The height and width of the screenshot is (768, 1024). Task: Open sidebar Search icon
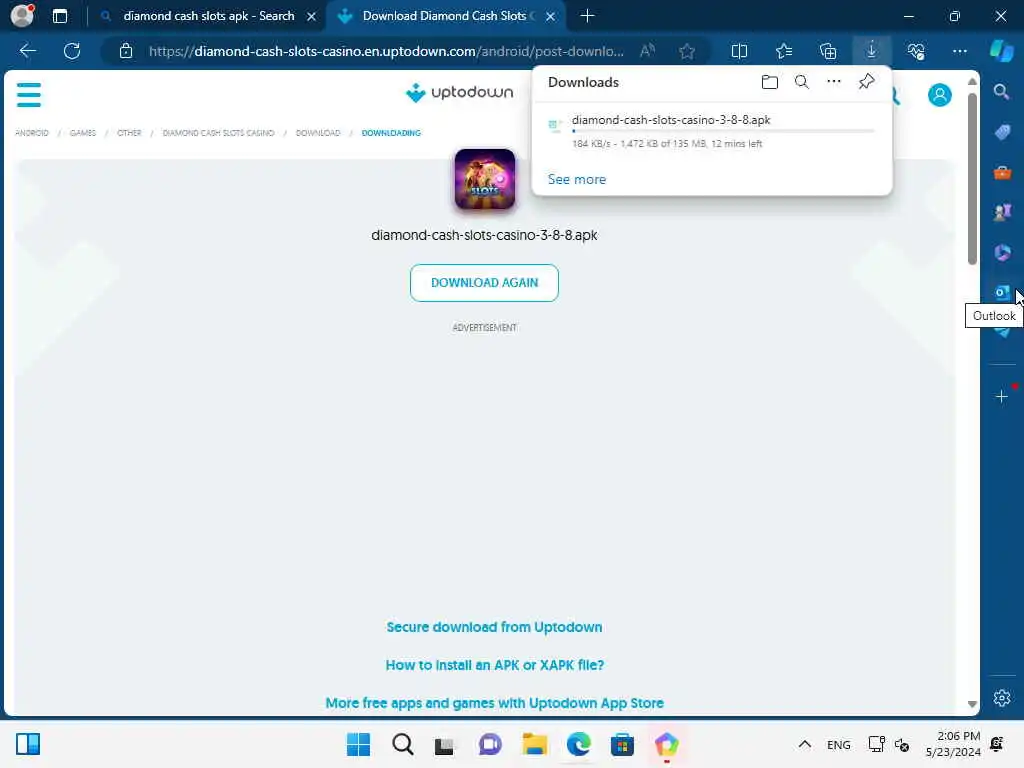click(x=1001, y=92)
